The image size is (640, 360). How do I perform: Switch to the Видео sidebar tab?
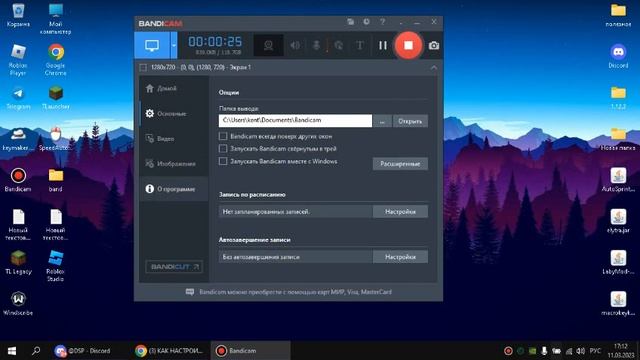point(173,139)
